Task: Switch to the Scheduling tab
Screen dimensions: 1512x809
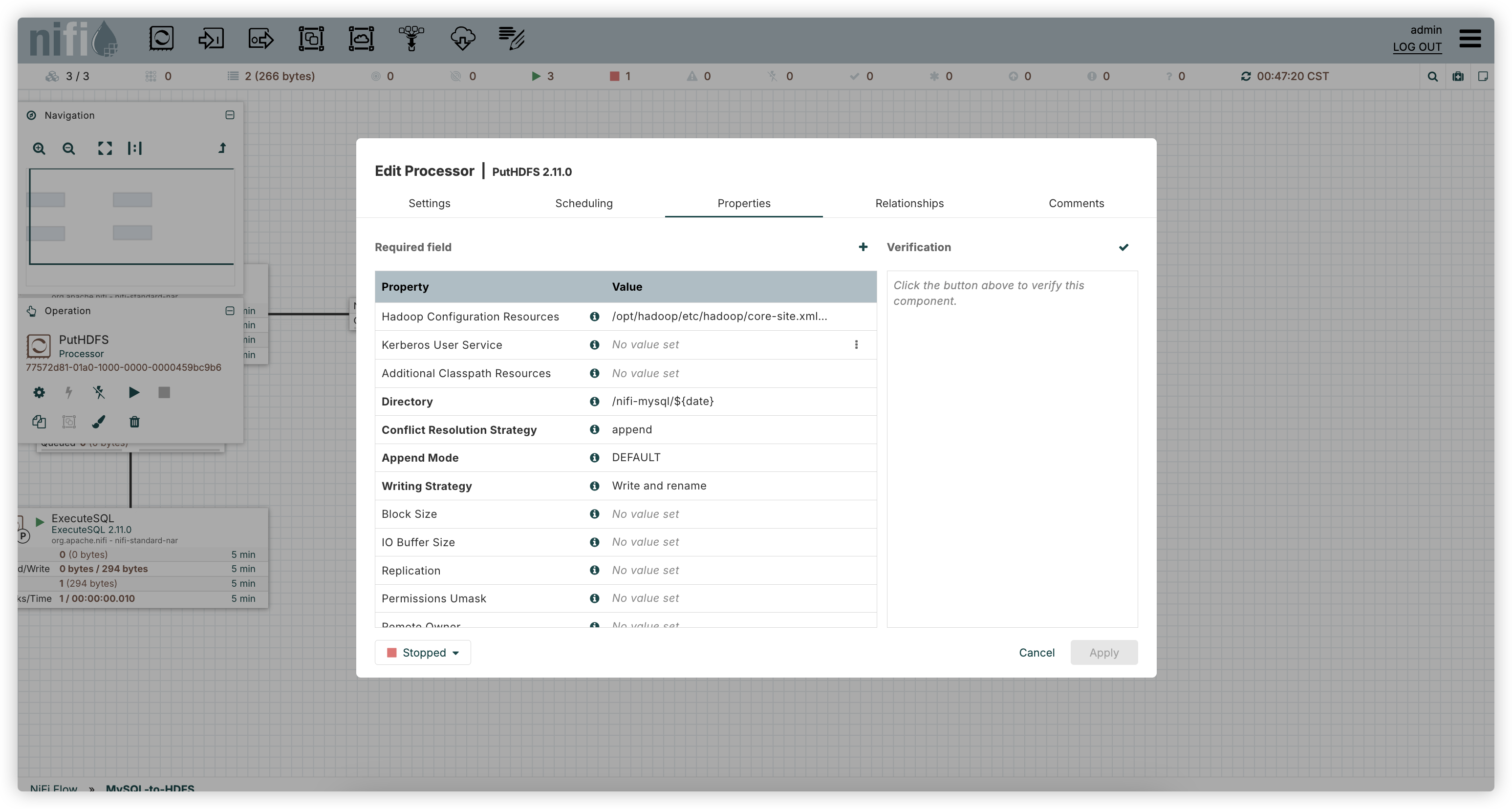Action: 583,203
